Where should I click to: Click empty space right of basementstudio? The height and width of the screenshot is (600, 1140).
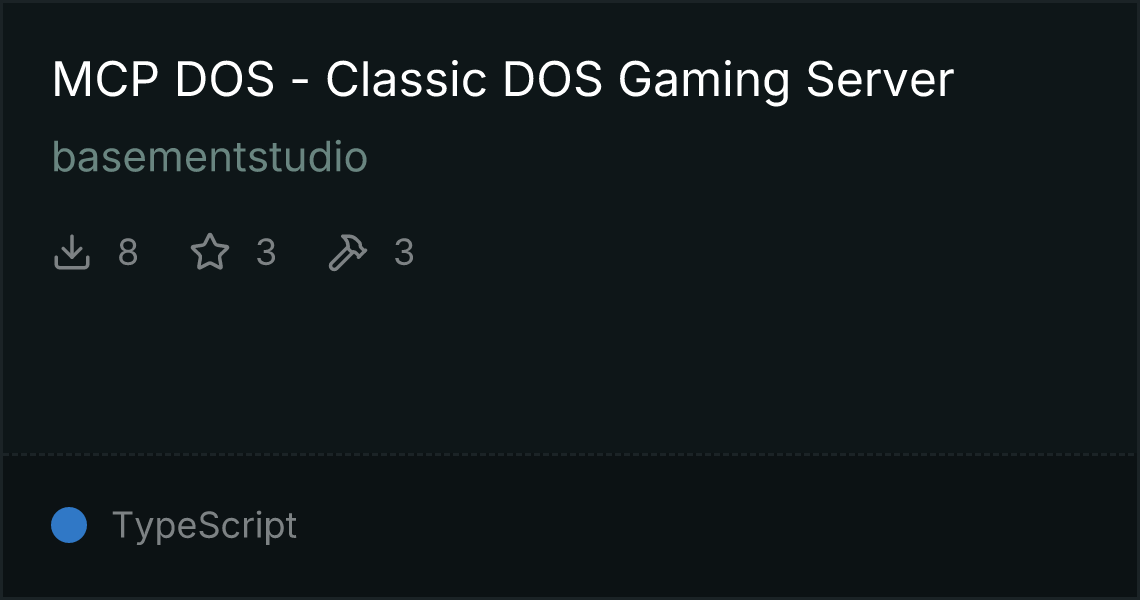(x=749, y=156)
